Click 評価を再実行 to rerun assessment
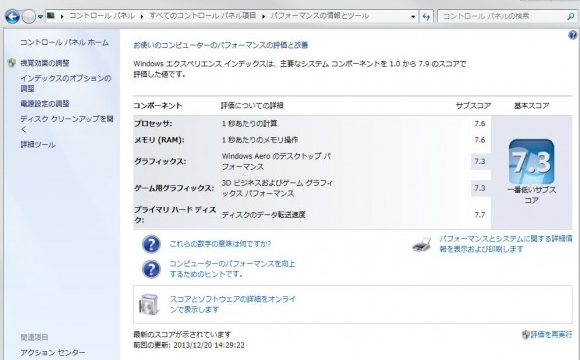 pyautogui.click(x=552, y=335)
